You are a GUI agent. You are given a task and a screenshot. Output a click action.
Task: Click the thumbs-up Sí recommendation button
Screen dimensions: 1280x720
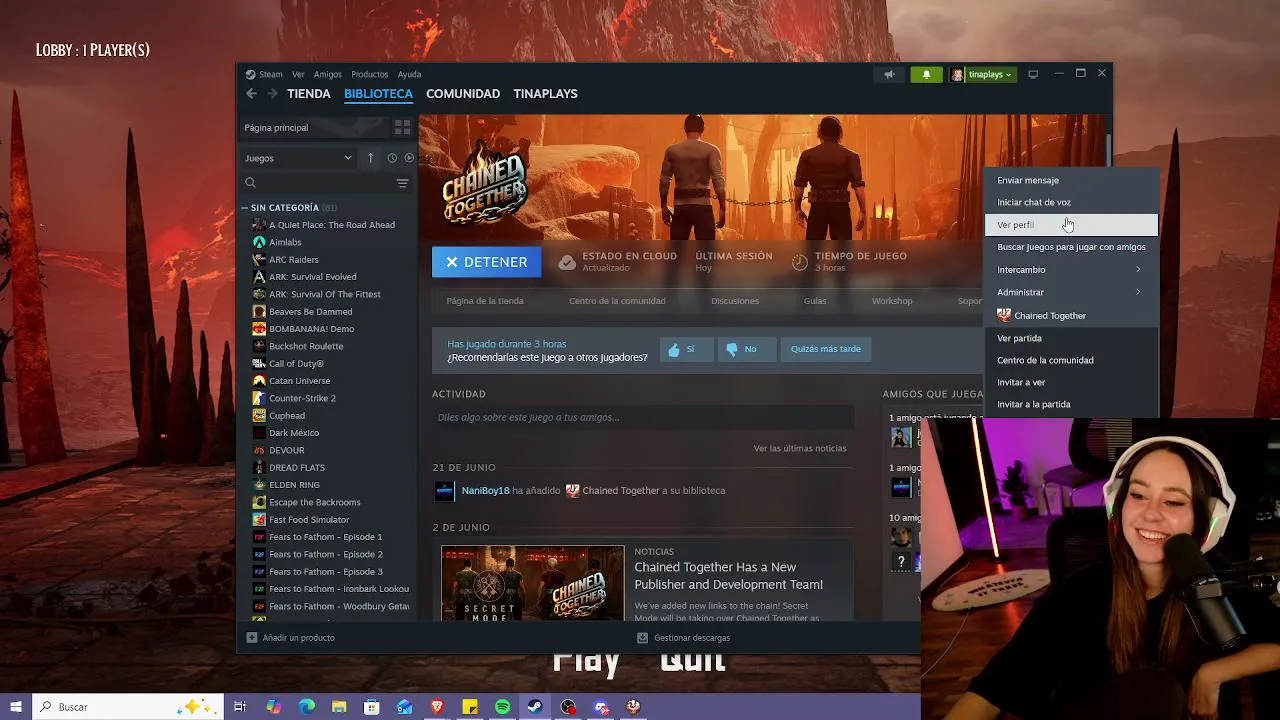tap(686, 349)
